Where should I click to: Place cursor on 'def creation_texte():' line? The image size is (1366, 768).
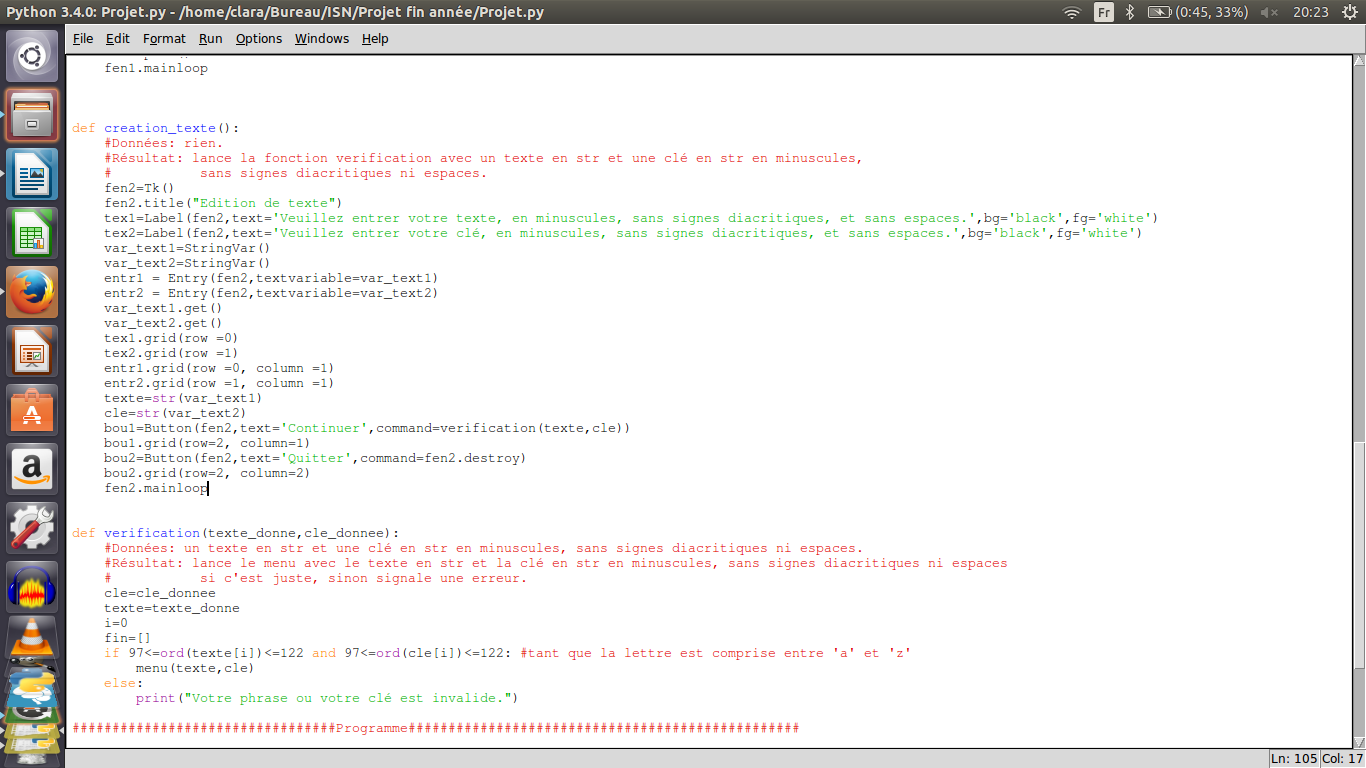point(156,128)
